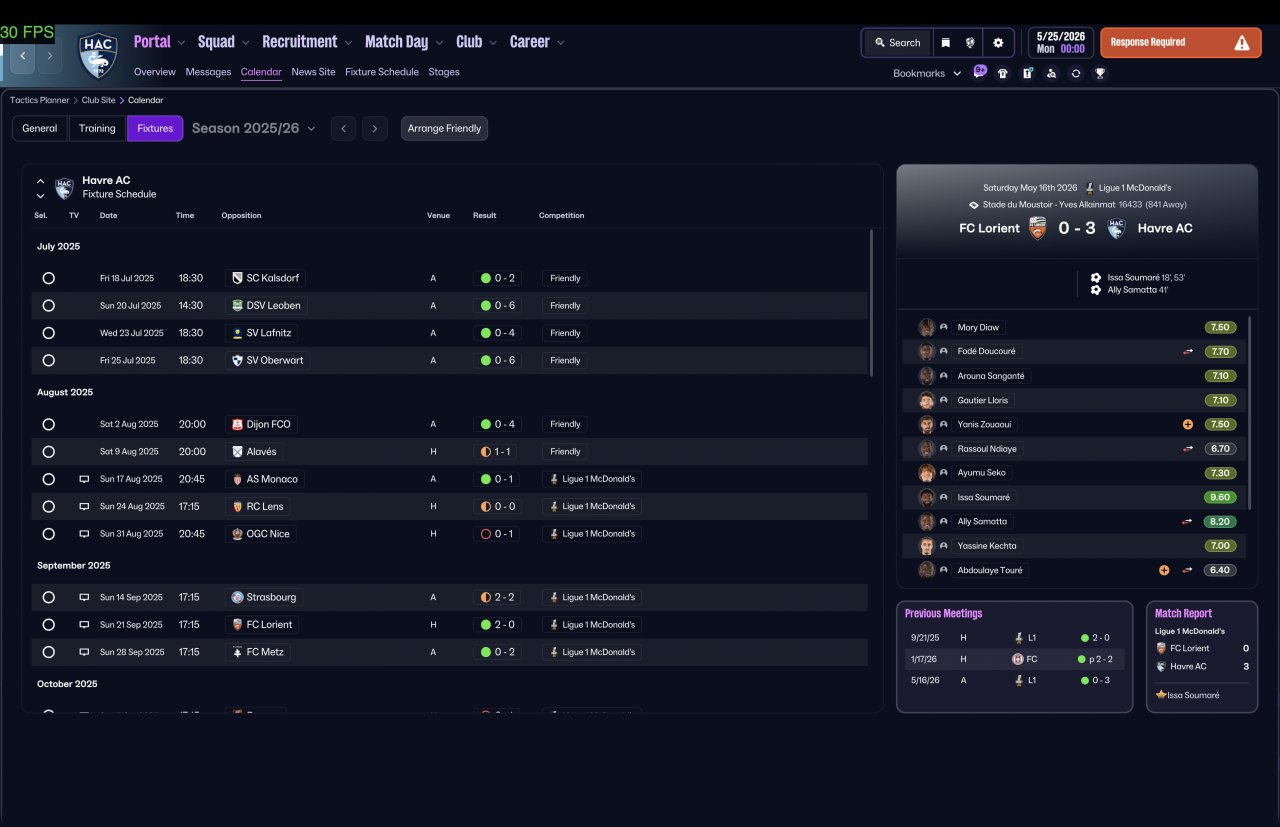Switch to the General calendar tab
The image size is (1280, 827).
click(x=40, y=128)
